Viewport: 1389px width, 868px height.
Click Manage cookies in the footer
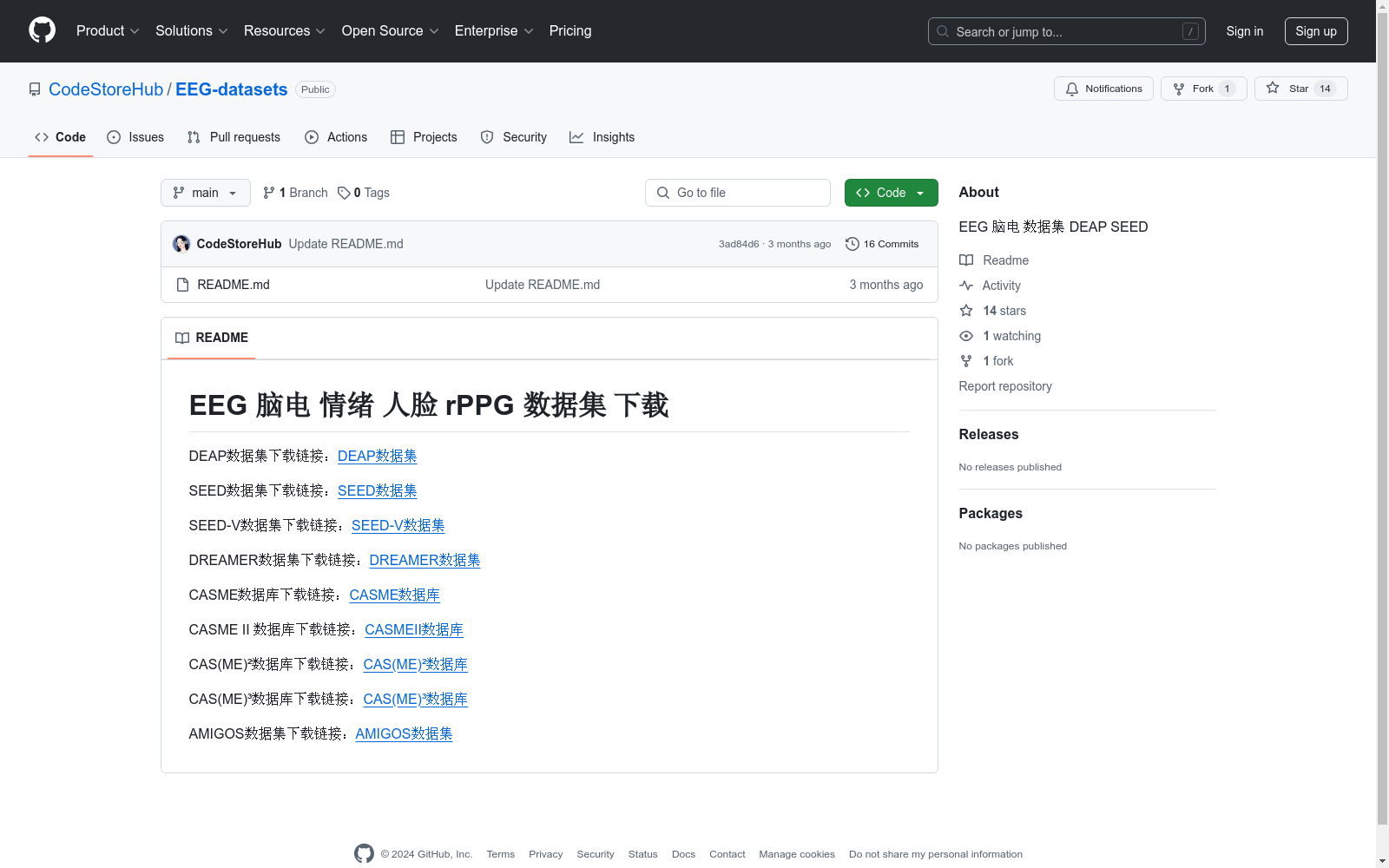click(797, 854)
